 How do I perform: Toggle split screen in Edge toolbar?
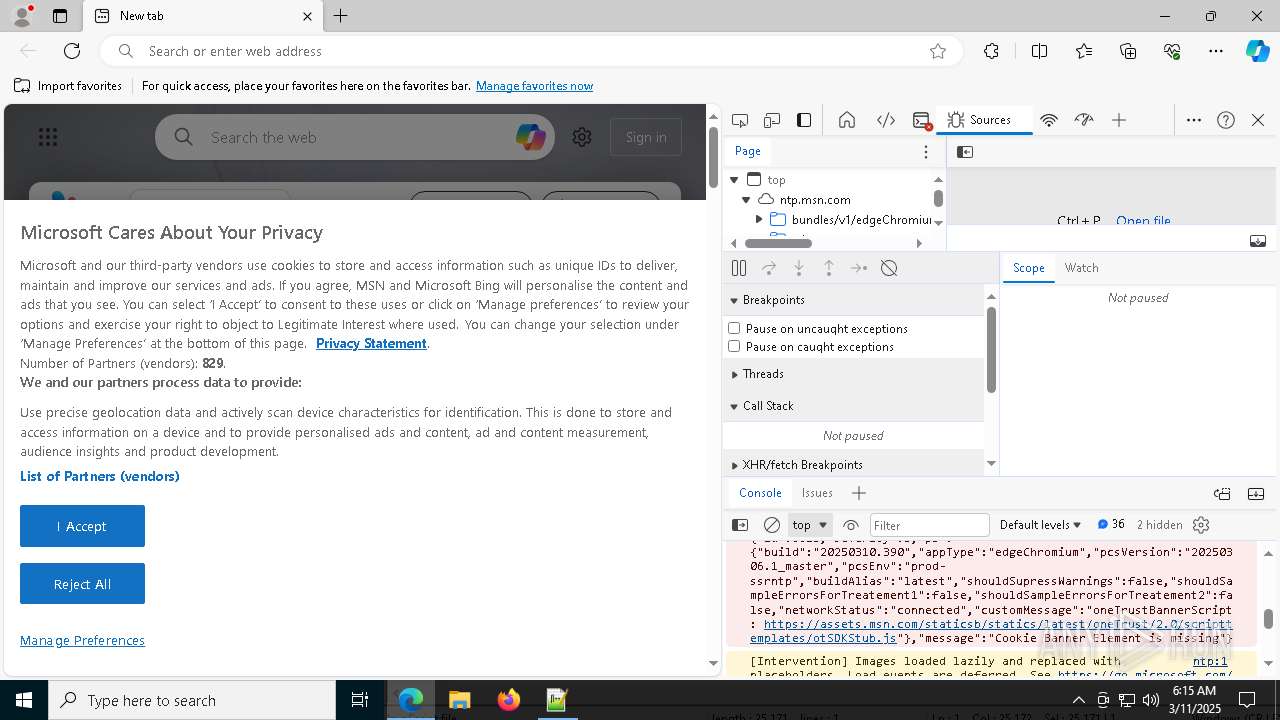tap(1040, 51)
